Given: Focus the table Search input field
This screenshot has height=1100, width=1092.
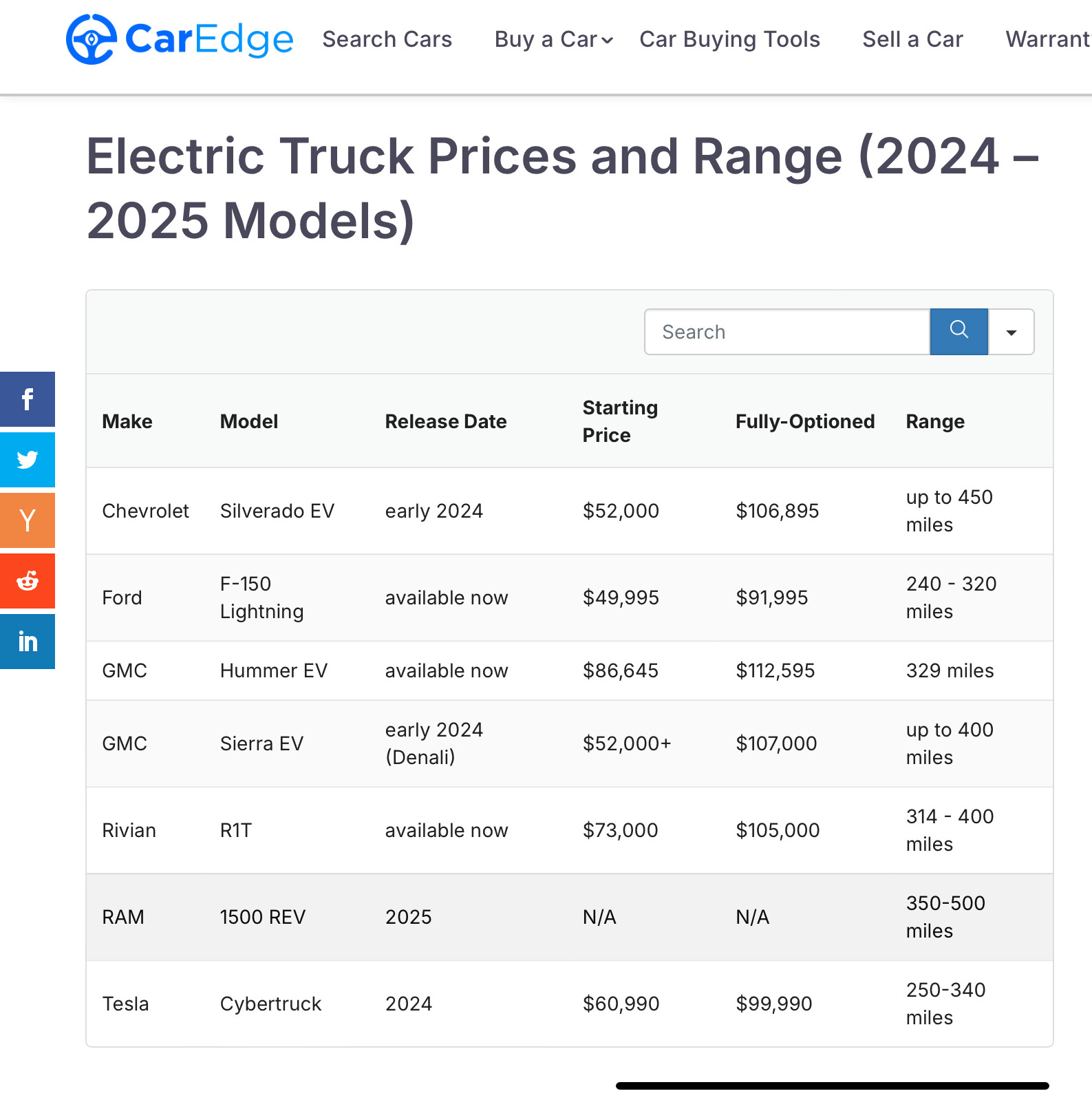Looking at the screenshot, I should [x=787, y=332].
